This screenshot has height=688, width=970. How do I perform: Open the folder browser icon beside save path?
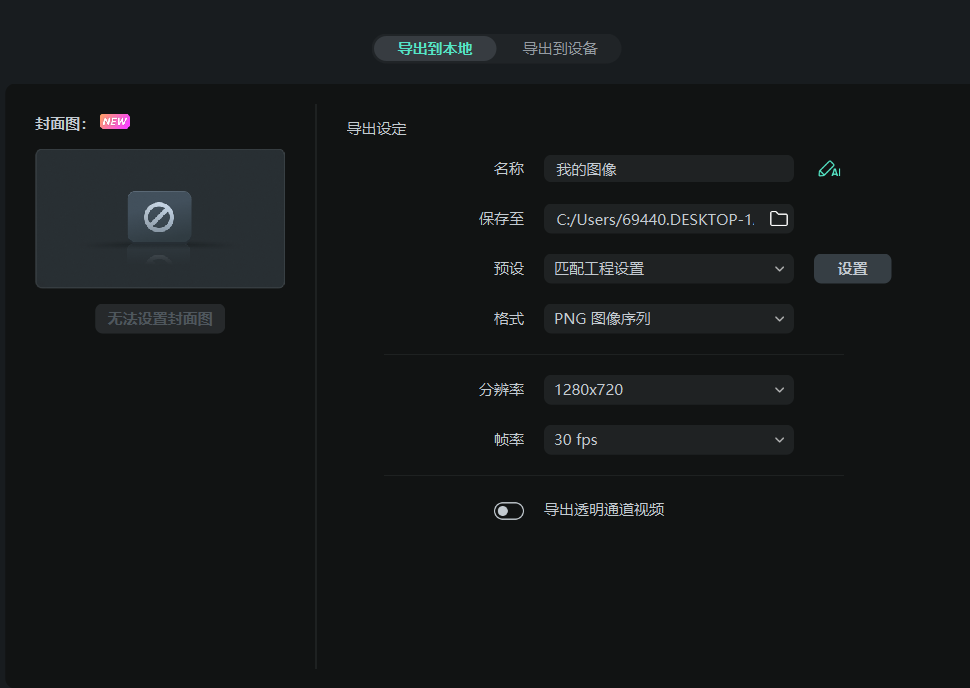click(778, 218)
